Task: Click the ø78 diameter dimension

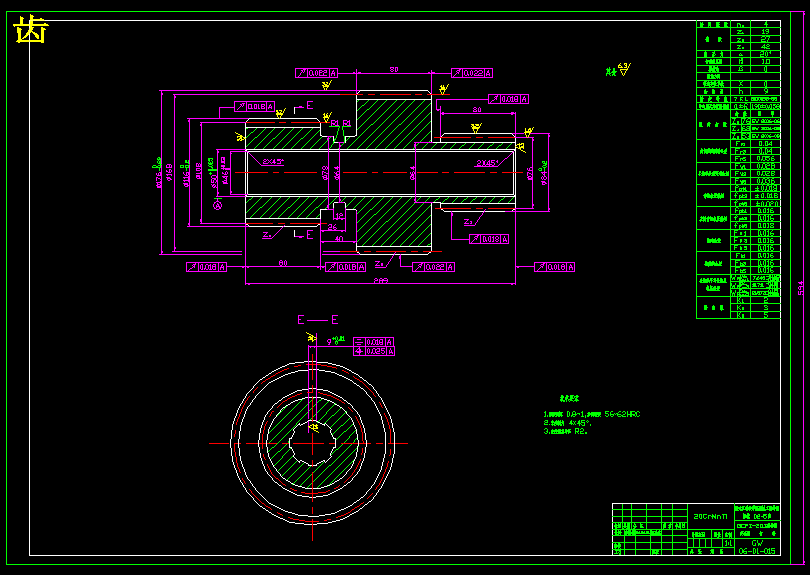Action: (325, 172)
